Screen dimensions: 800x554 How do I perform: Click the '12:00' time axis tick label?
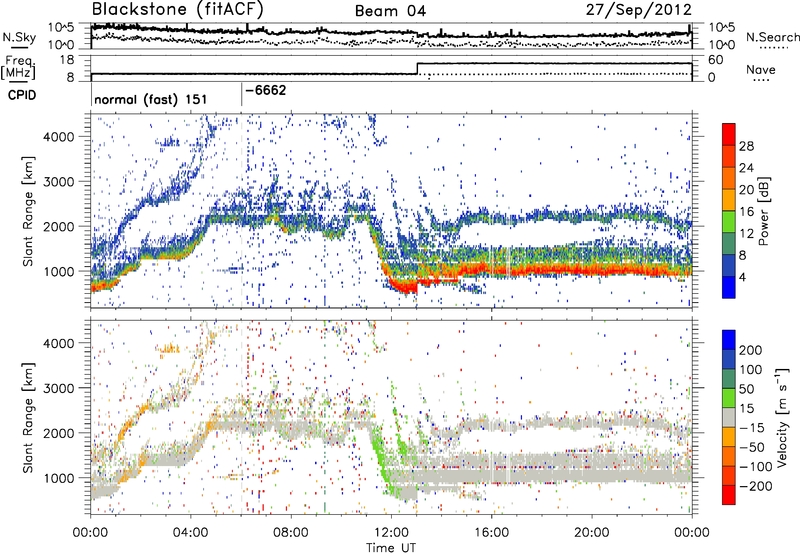click(391, 533)
